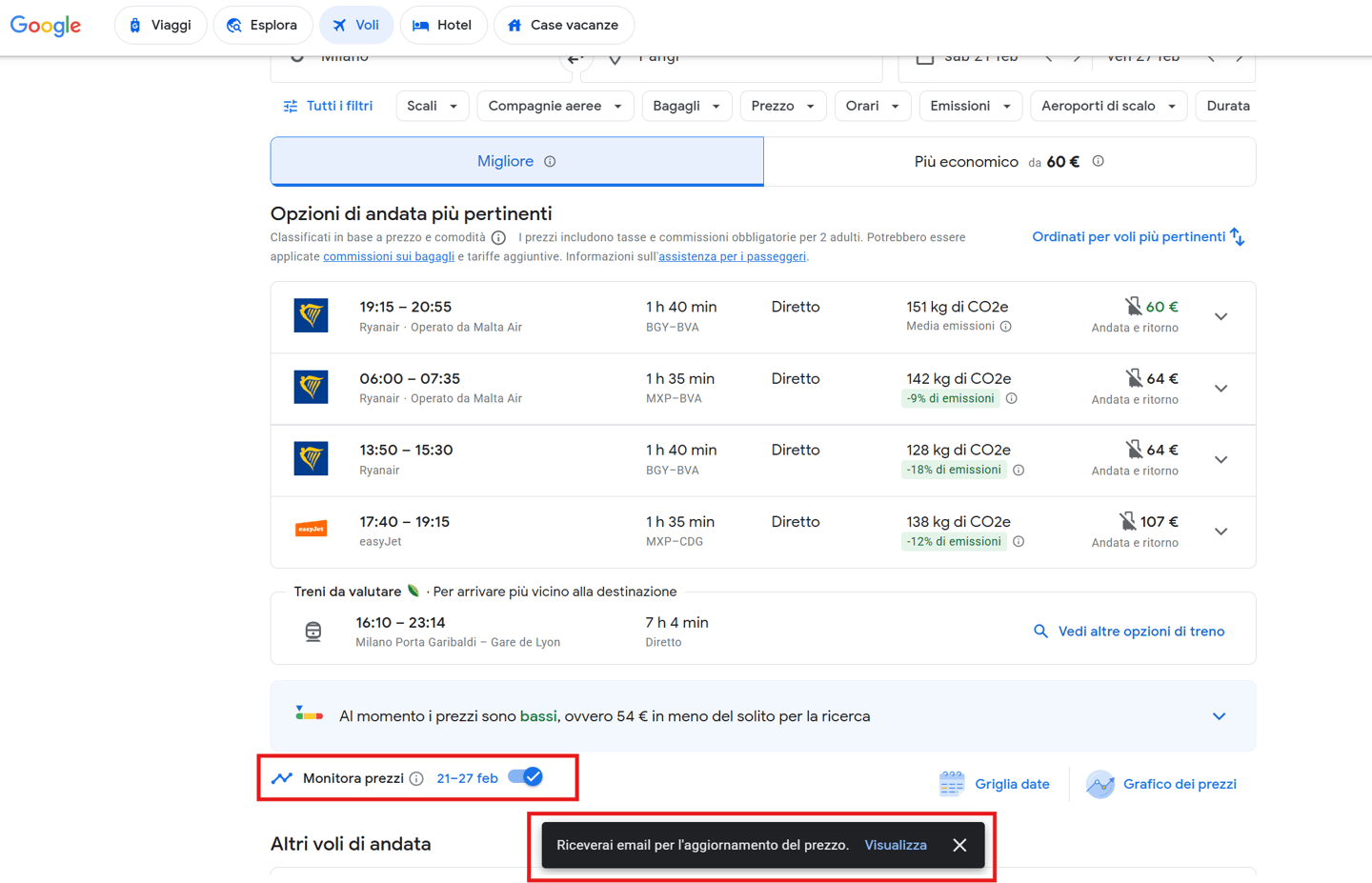Image resolution: width=1372 pixels, height=883 pixels.
Task: Open Griglia date view
Action: pos(994,784)
